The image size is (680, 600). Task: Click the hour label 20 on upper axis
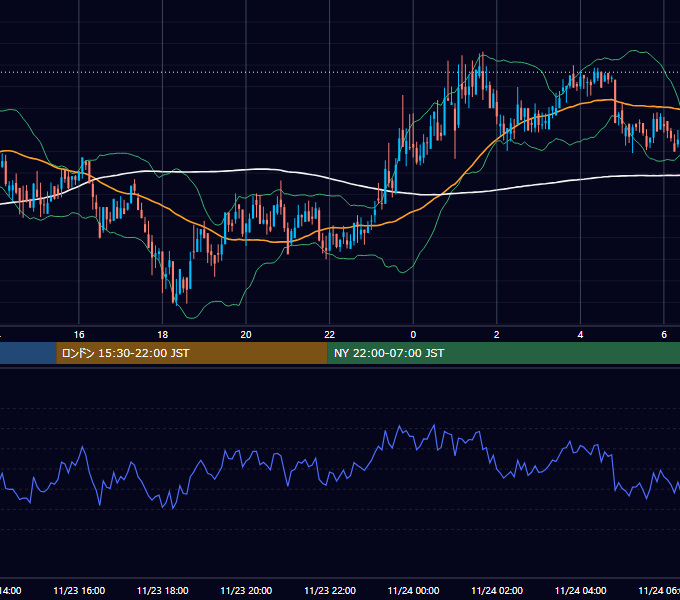pos(246,335)
